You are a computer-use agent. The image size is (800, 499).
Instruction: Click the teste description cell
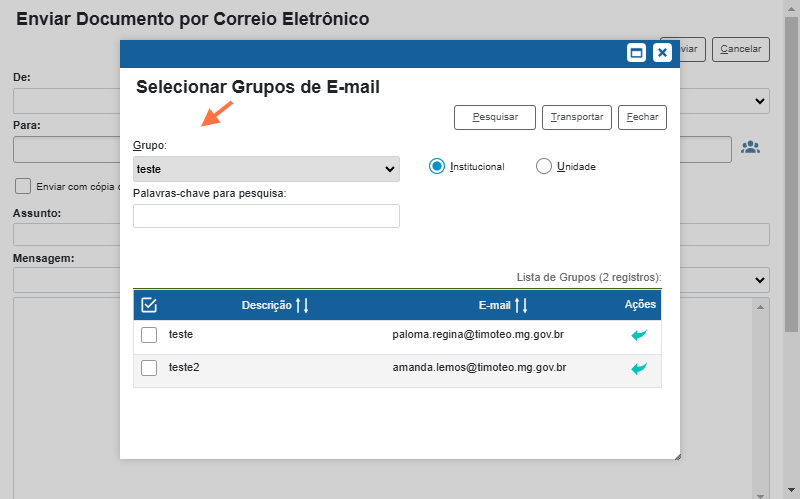181,335
